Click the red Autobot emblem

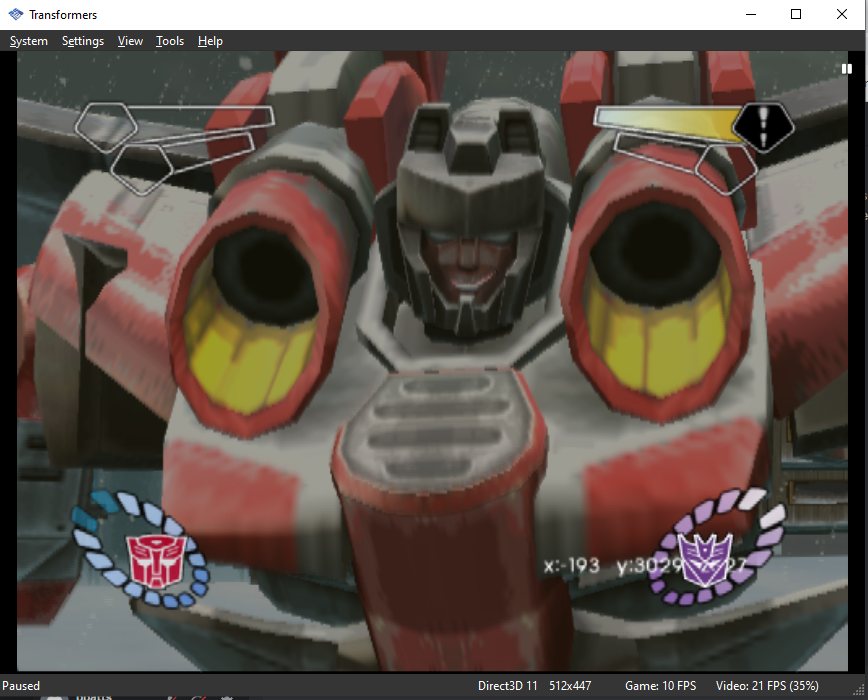pos(156,560)
